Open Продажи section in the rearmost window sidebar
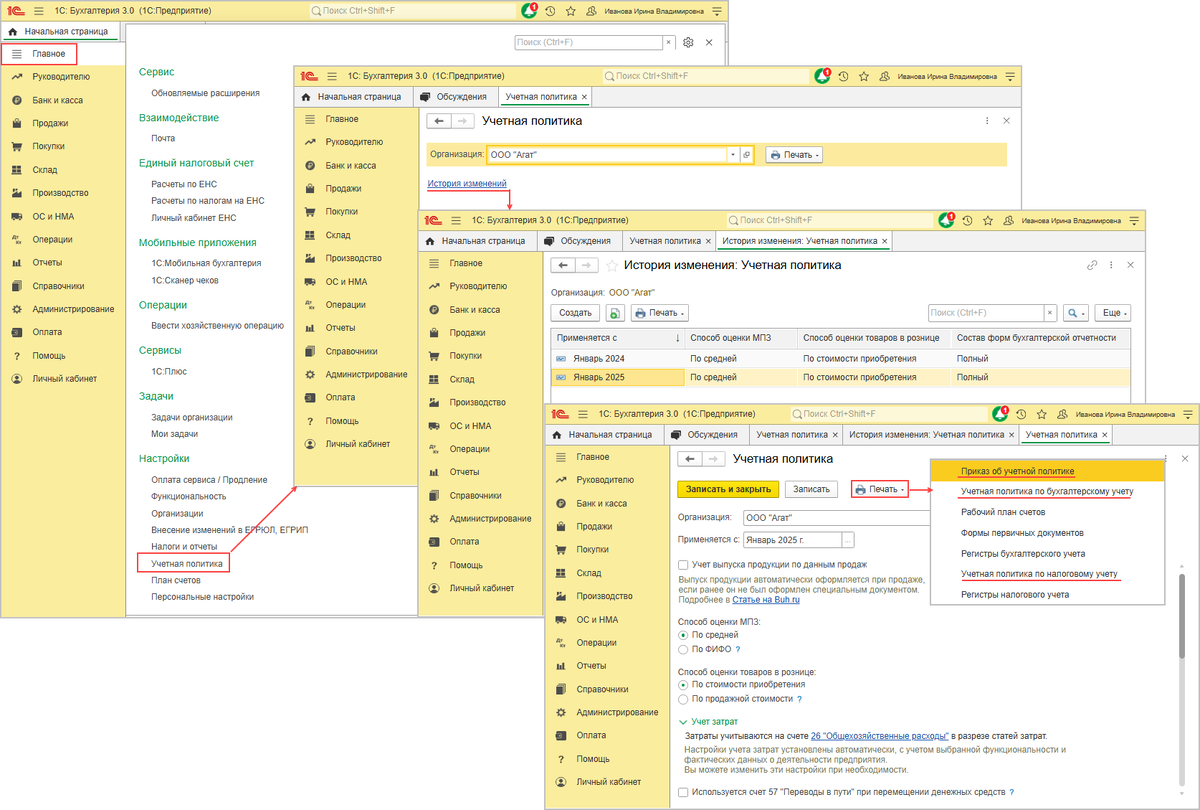The height and width of the screenshot is (810, 1200). (x=50, y=123)
